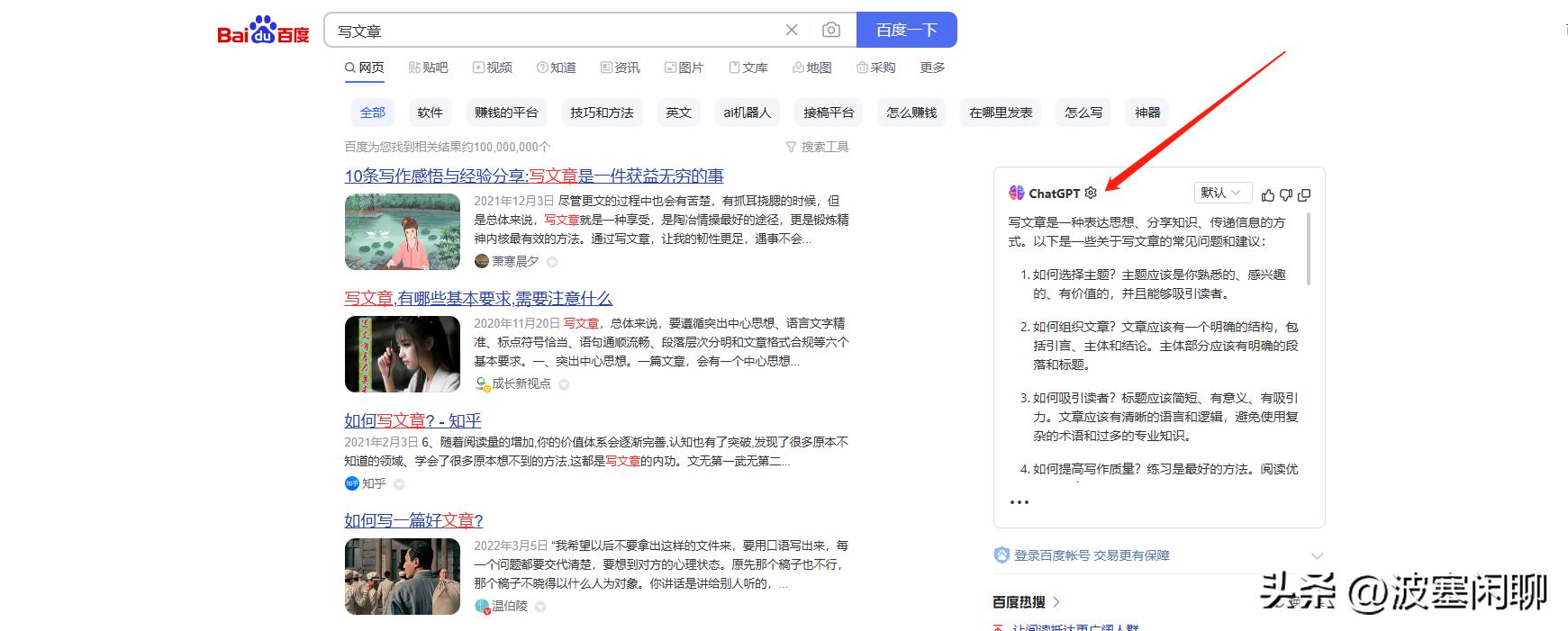Switch to the 视频 tab

point(493,68)
